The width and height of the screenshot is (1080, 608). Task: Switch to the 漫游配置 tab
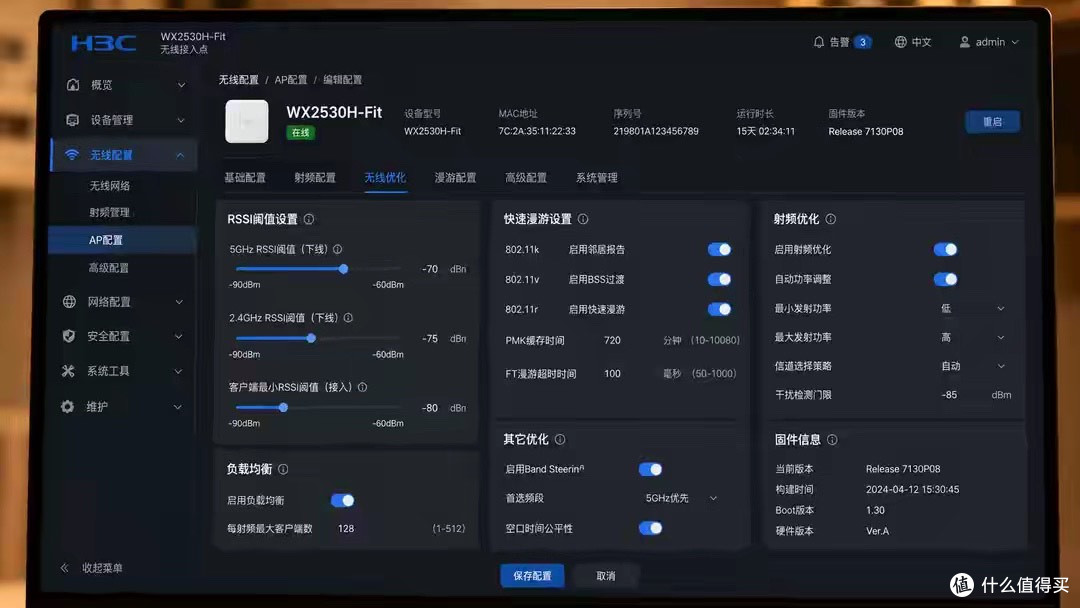[455, 178]
